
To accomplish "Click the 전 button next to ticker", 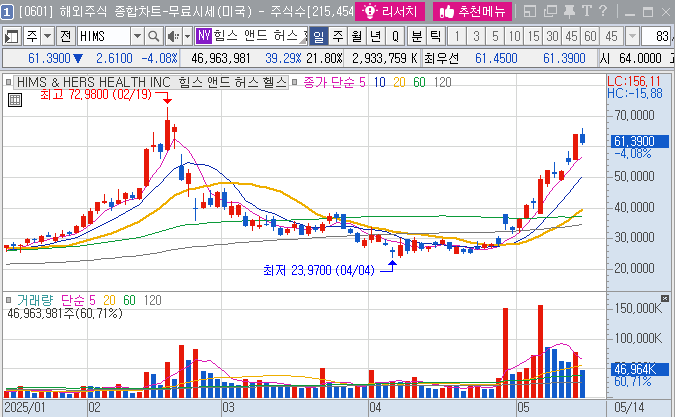I will pyautogui.click(x=66, y=37).
